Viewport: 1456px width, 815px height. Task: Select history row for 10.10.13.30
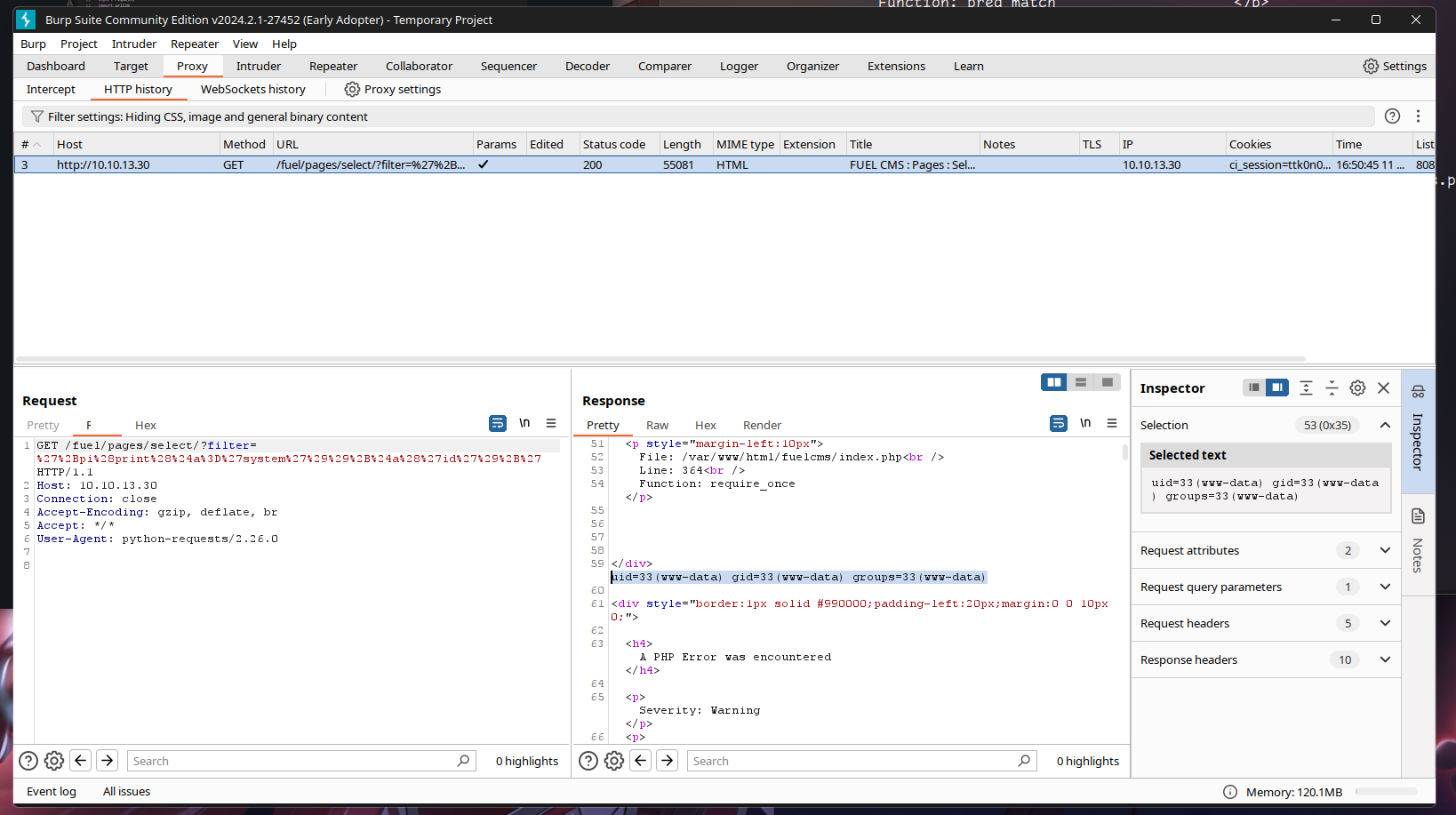point(724,164)
